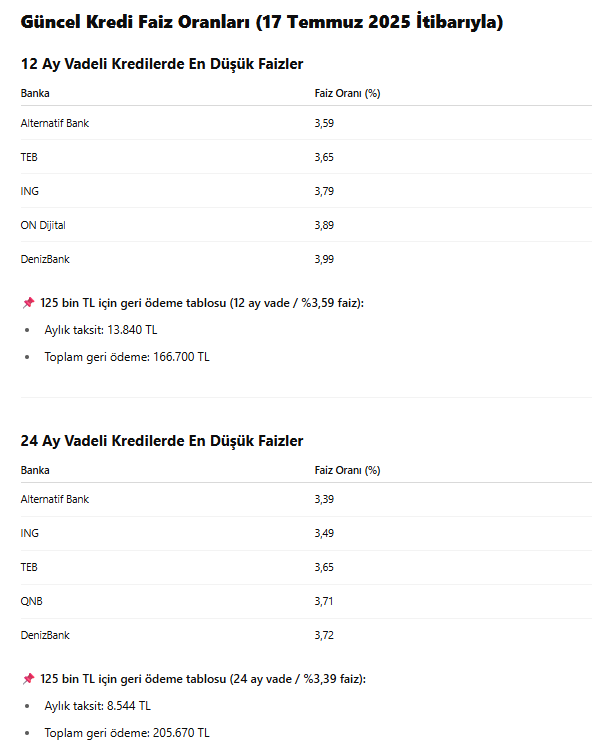Click the red pushpin icon beside 24 ay vade

(x=29, y=678)
